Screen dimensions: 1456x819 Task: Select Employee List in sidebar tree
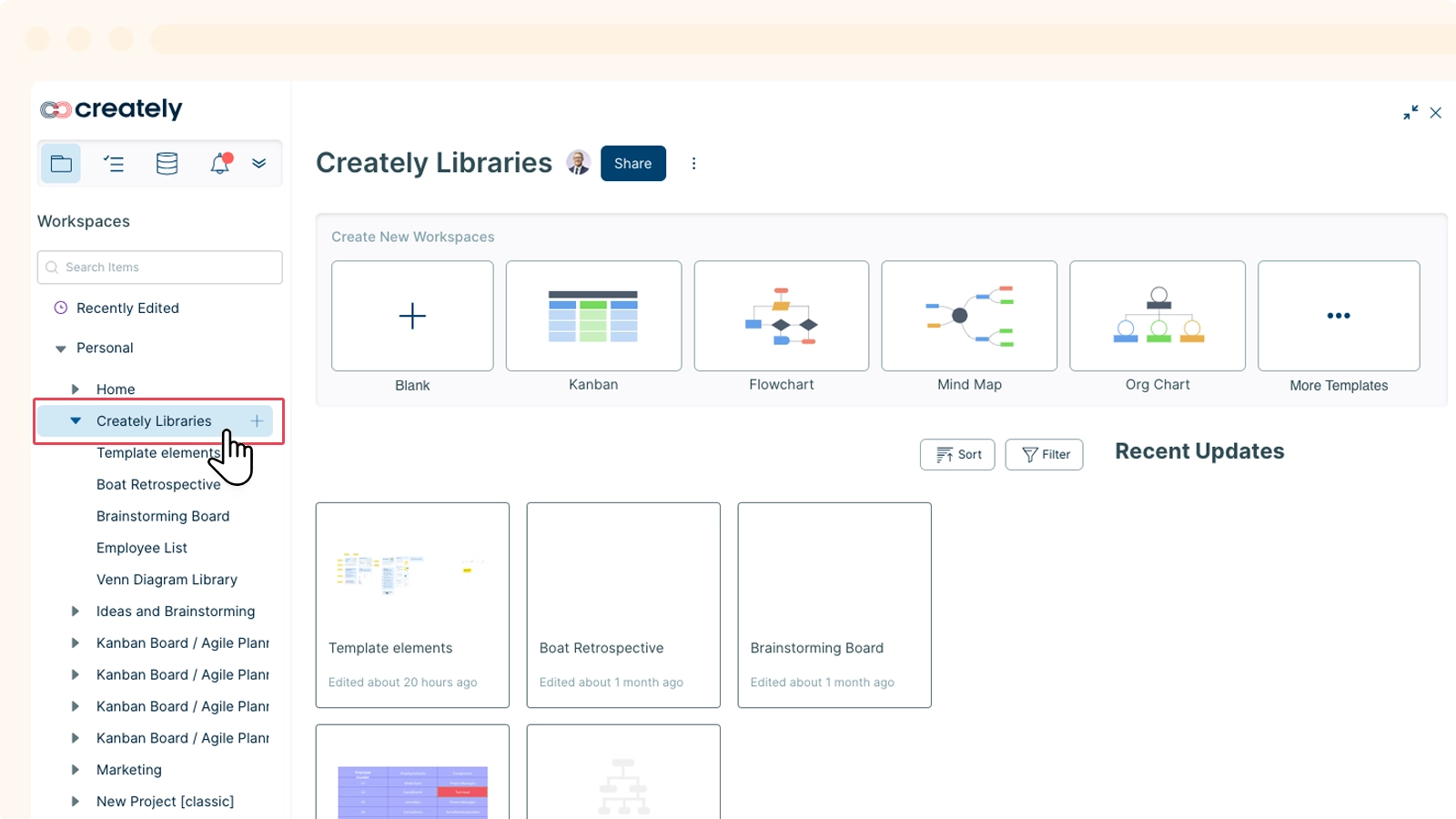tap(142, 548)
